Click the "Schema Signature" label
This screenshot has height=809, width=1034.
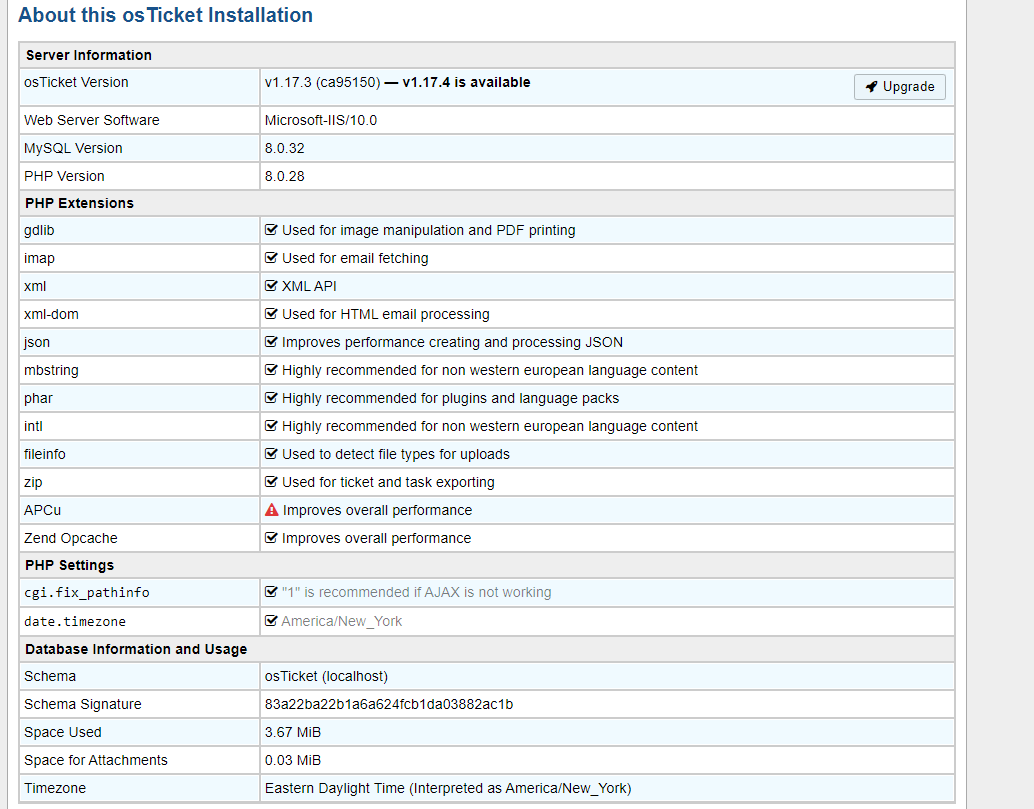coord(83,704)
